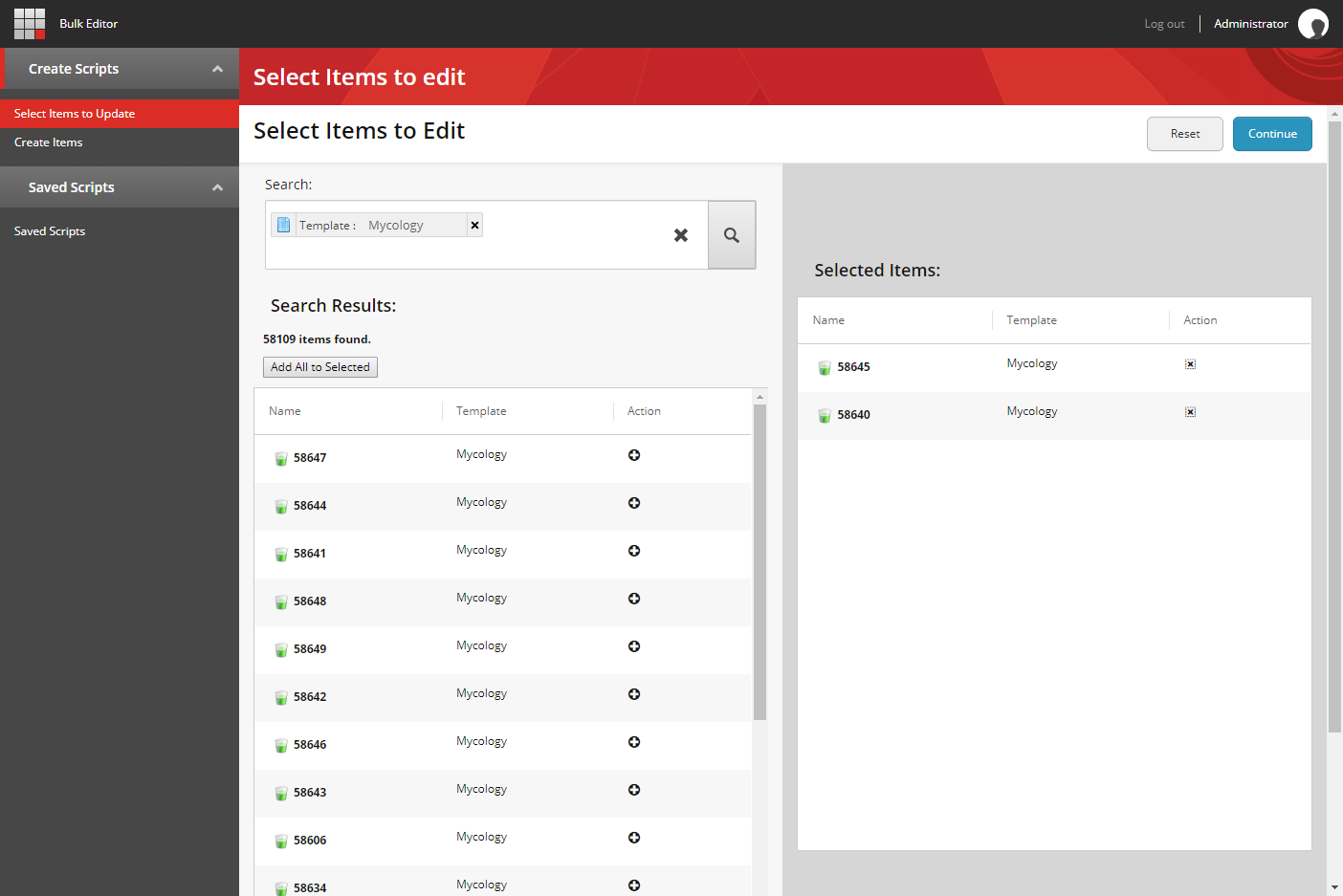Viewport: 1343px width, 896px height.
Task: Add item 58649 to selected
Action: tap(634, 646)
